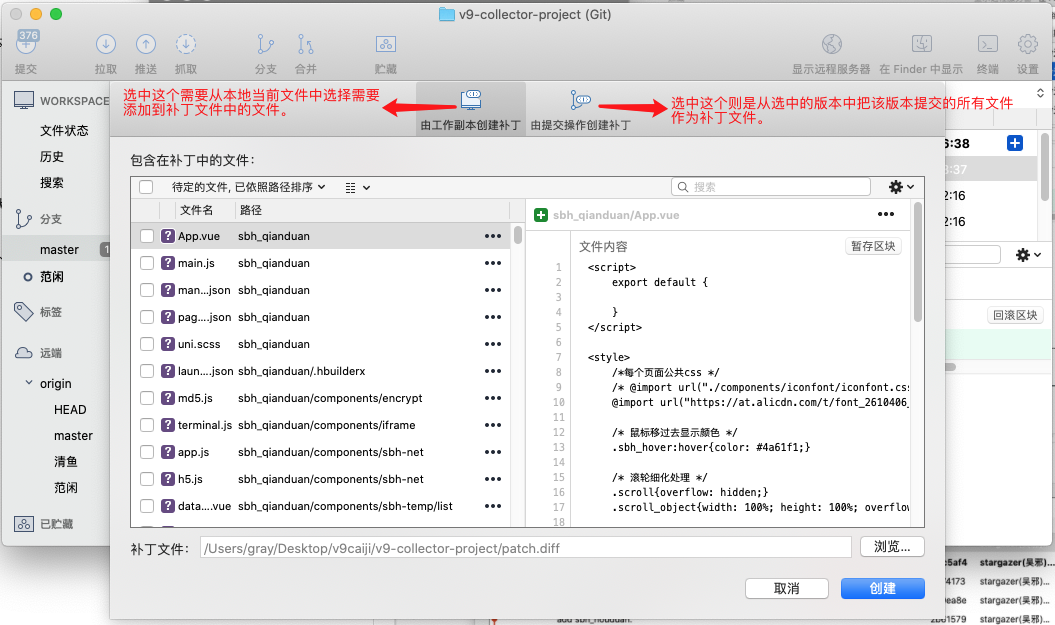Open the list view mode dropdown
The image size is (1055, 625).
(x=357, y=188)
